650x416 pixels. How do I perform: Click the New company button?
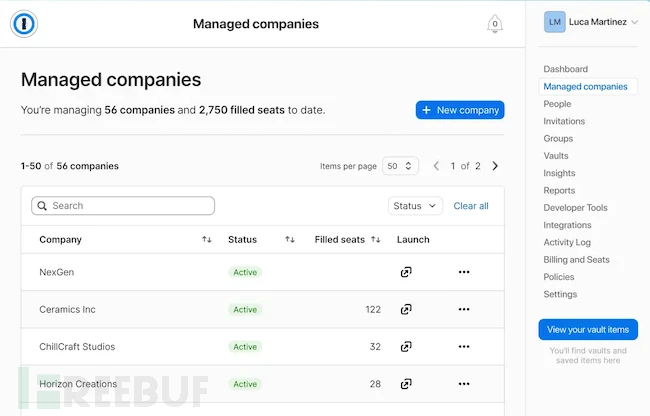click(x=460, y=110)
